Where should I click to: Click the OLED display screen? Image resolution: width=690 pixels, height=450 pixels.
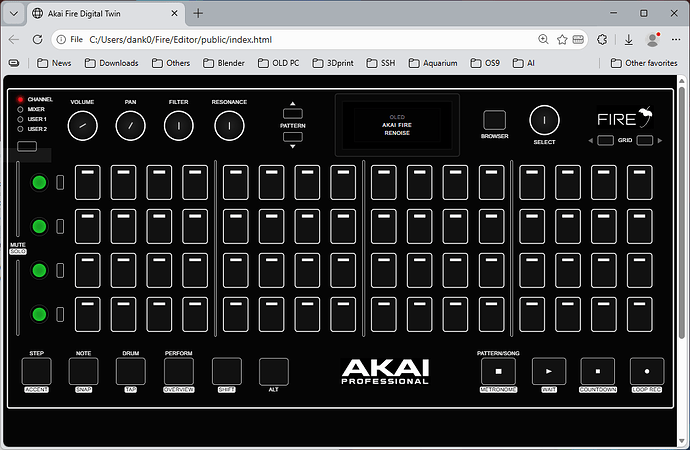coord(397,125)
